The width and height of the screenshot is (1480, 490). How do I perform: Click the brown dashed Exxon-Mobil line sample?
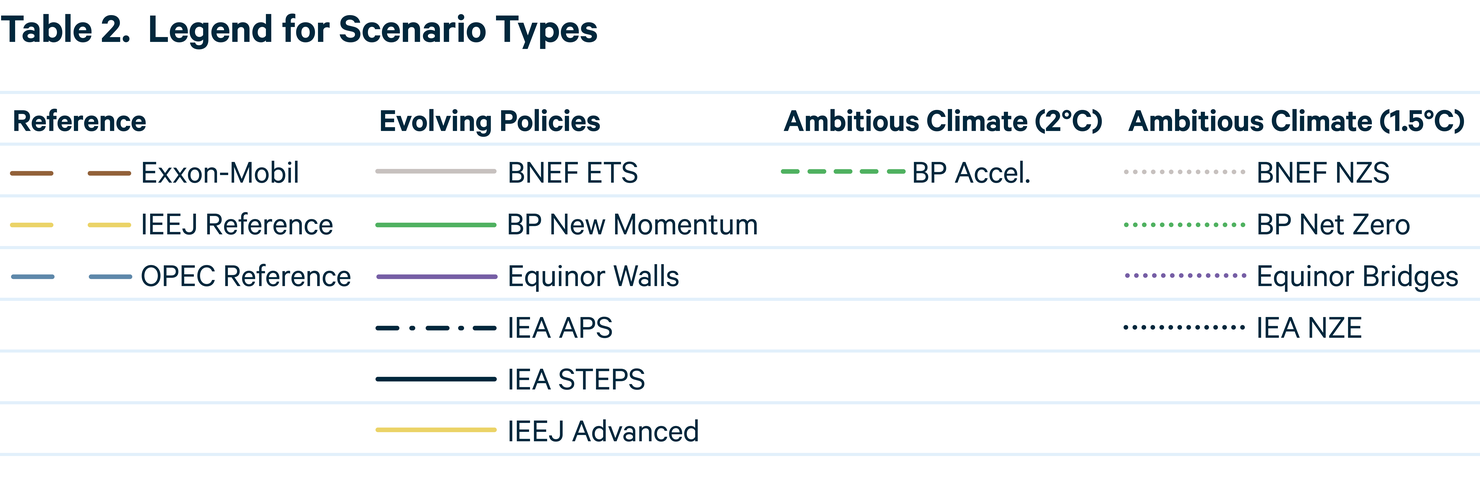click(70, 173)
